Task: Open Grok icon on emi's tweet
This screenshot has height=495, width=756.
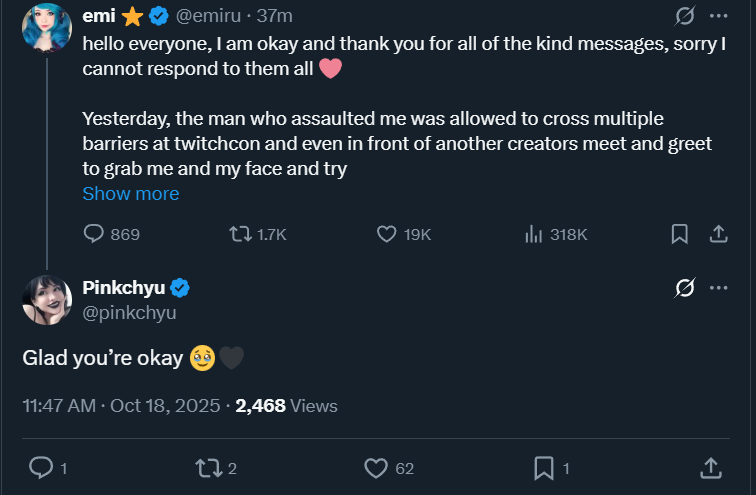Action: pyautogui.click(x=685, y=16)
